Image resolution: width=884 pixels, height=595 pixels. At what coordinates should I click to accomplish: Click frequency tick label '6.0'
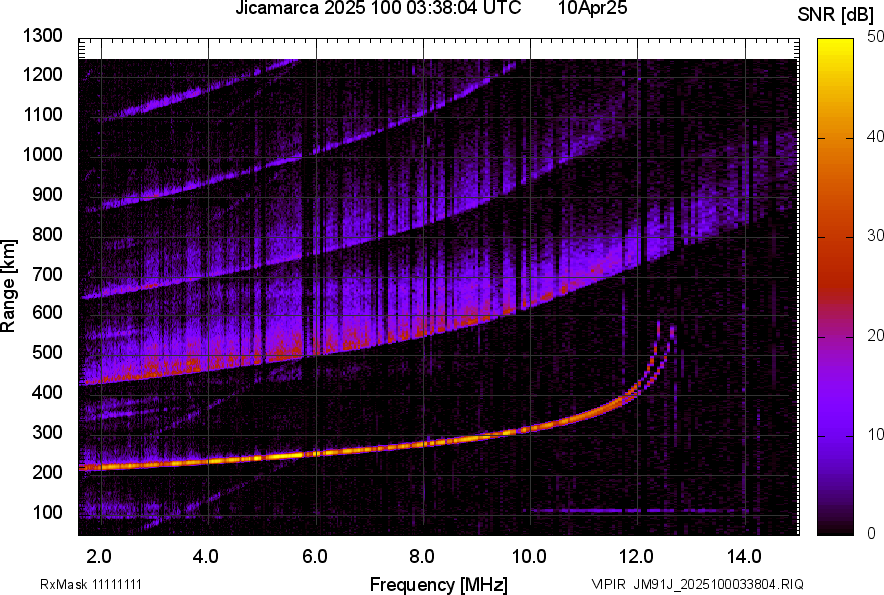click(315, 557)
